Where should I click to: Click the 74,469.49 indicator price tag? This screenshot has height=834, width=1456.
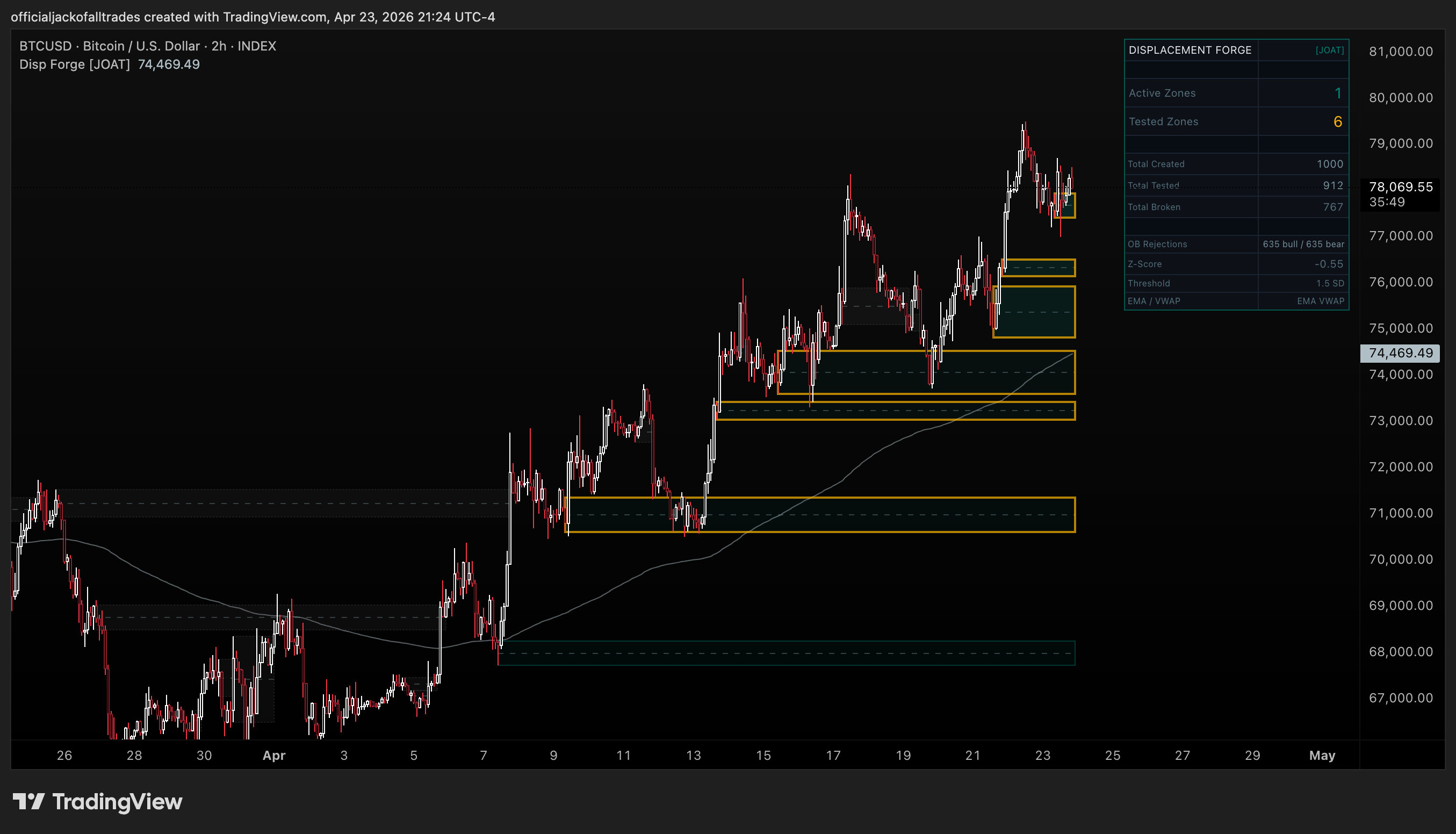click(1400, 353)
